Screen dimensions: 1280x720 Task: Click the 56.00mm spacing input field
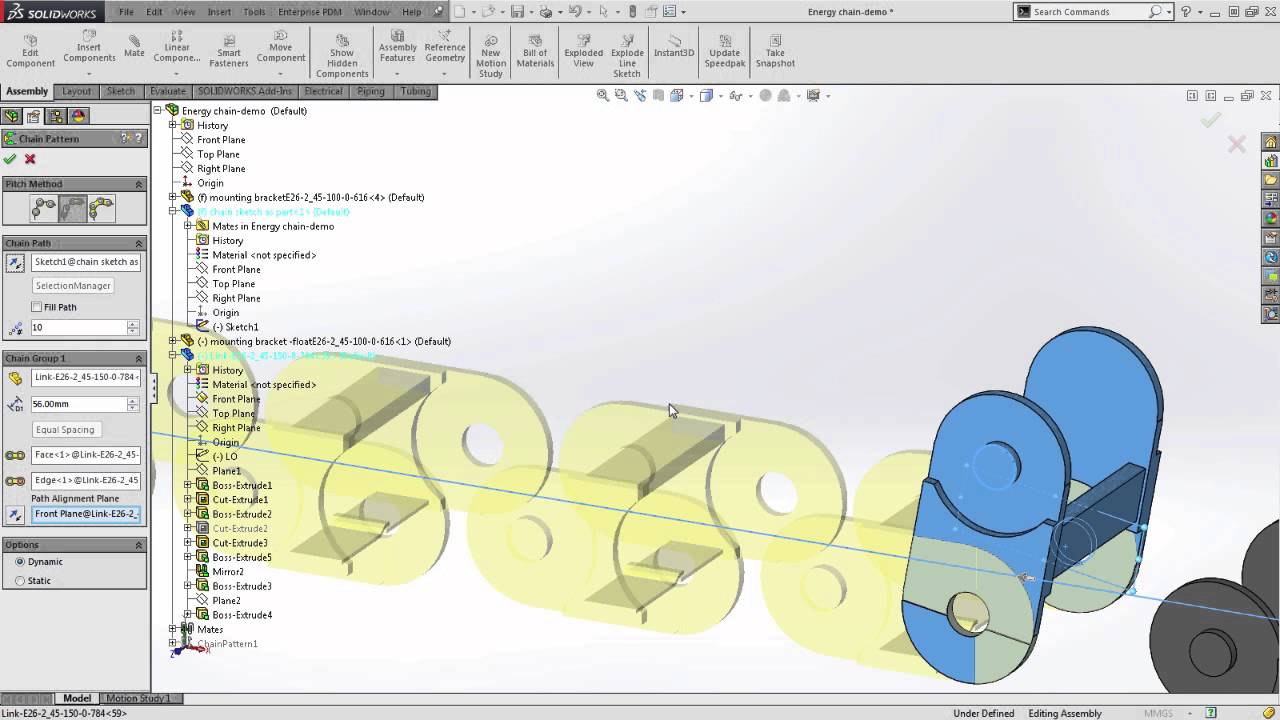tap(78, 404)
